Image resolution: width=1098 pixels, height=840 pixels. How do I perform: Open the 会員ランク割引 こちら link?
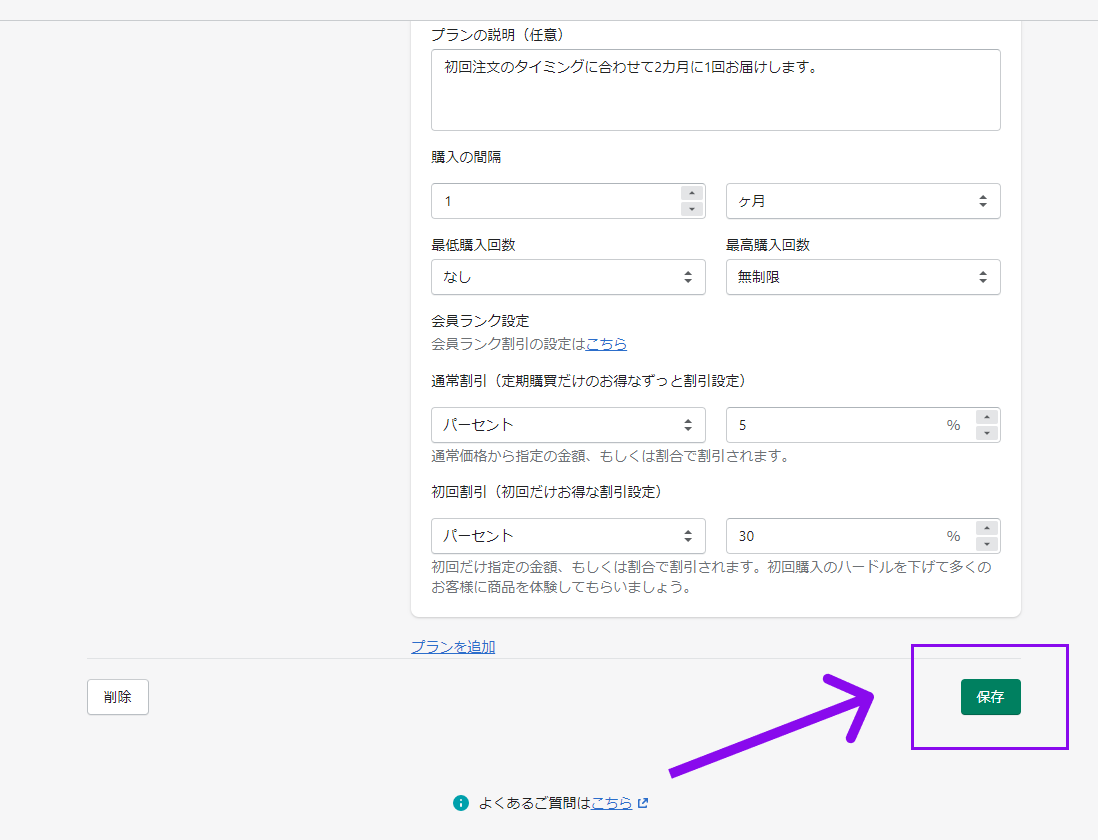[x=606, y=344]
